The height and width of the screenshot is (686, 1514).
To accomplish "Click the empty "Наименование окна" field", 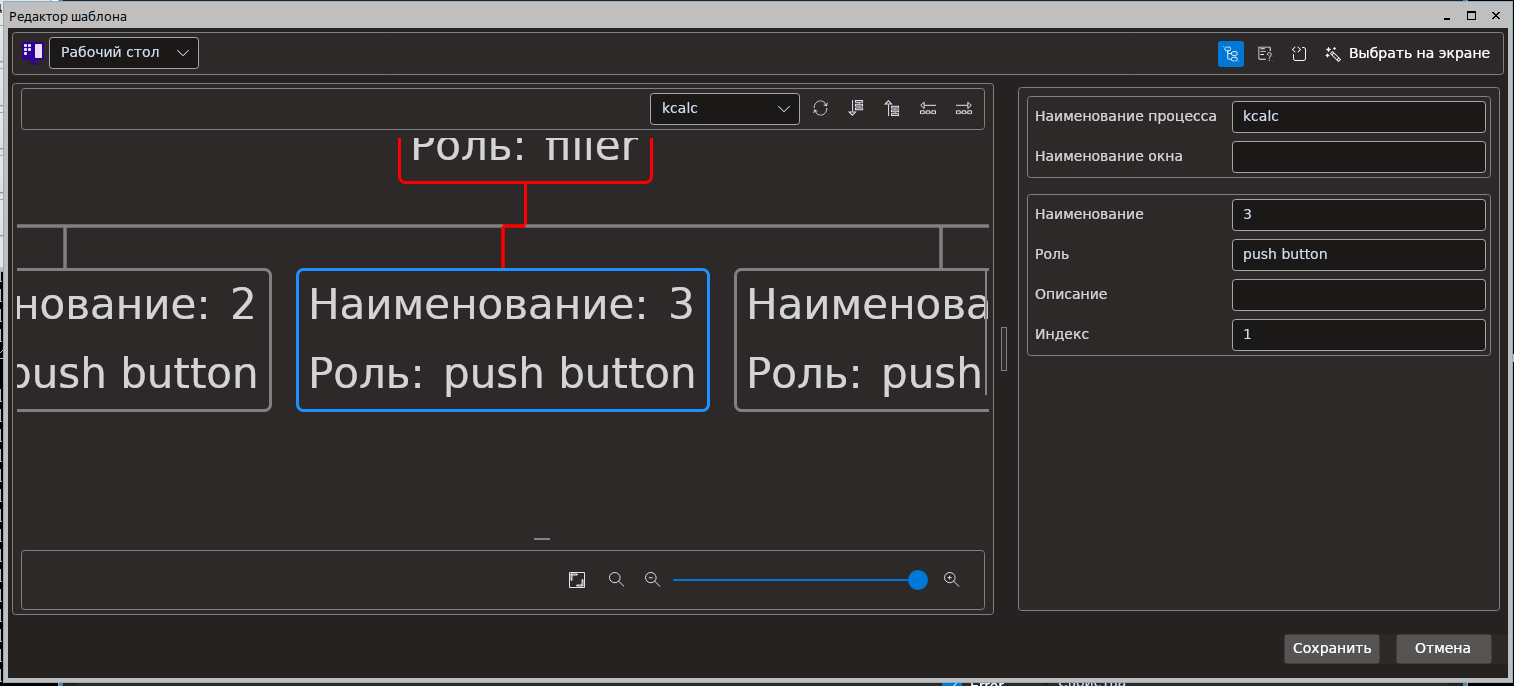I will point(1359,157).
